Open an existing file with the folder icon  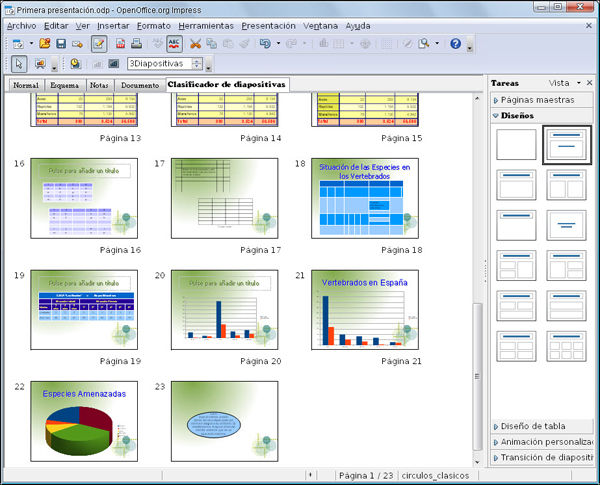coord(45,44)
